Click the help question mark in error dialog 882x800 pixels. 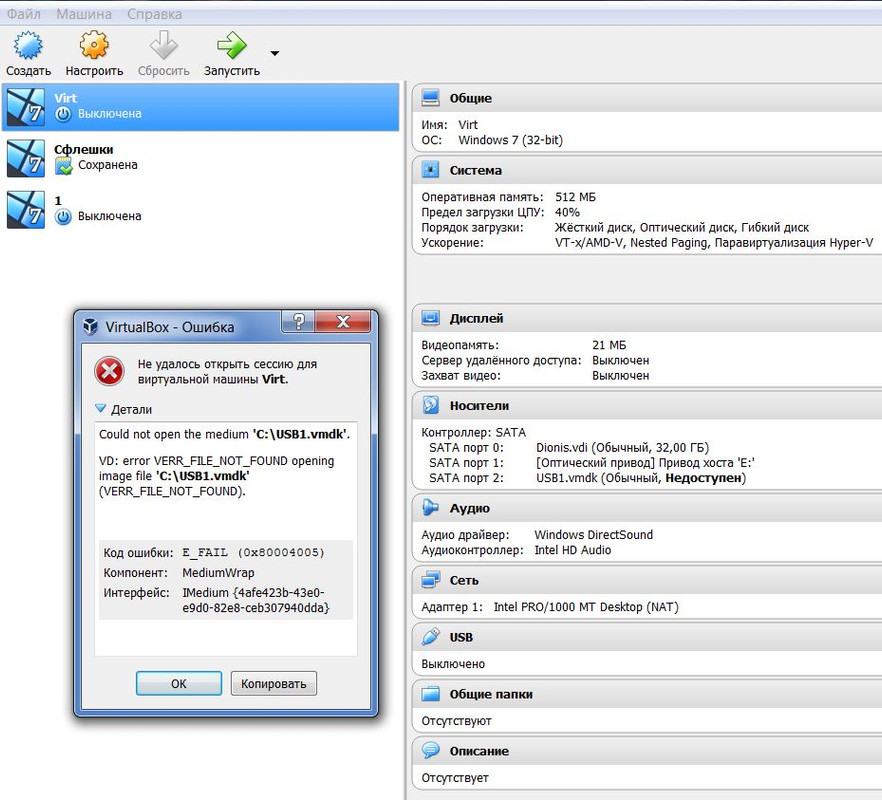[299, 321]
